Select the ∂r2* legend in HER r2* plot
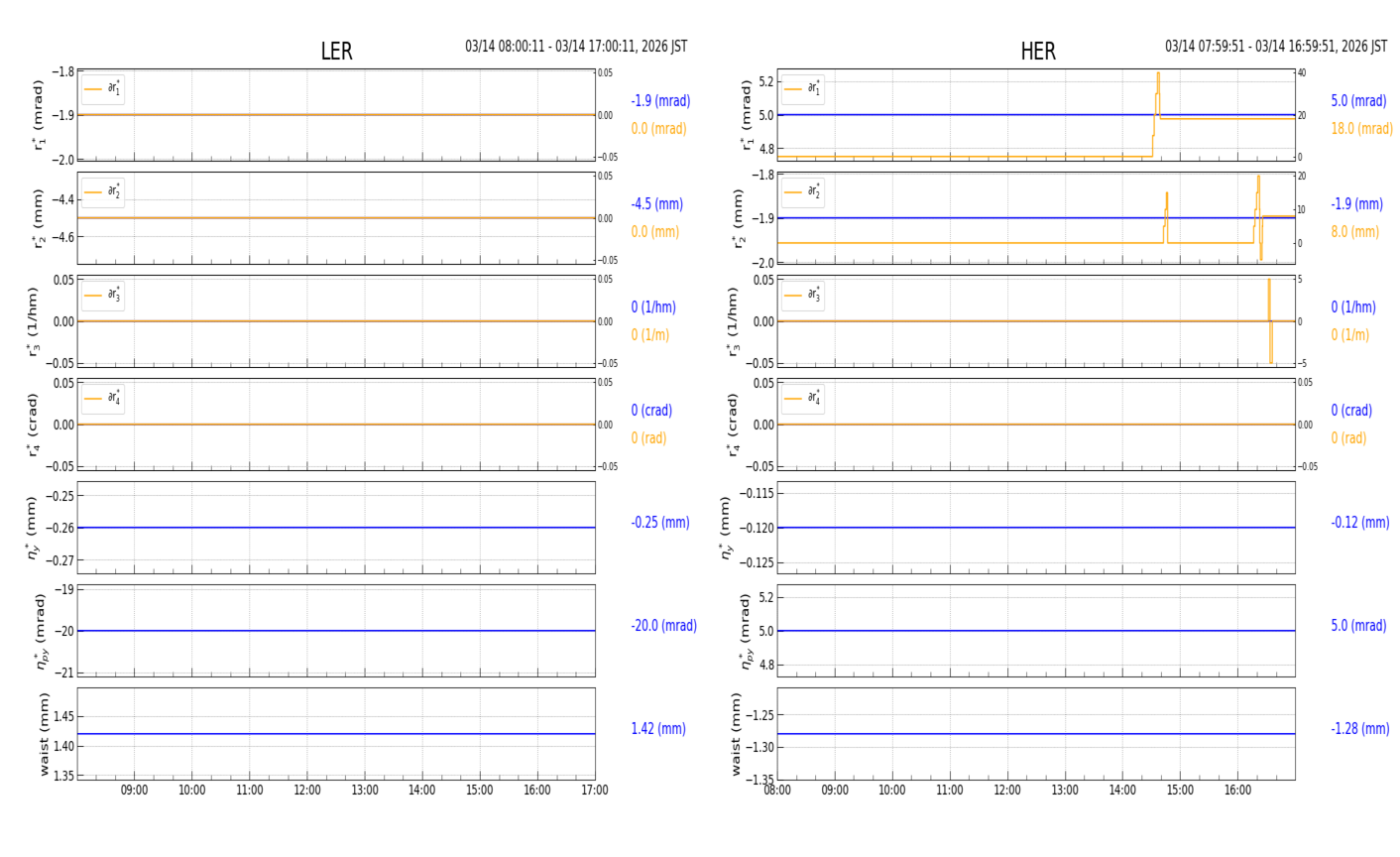 tap(802, 192)
